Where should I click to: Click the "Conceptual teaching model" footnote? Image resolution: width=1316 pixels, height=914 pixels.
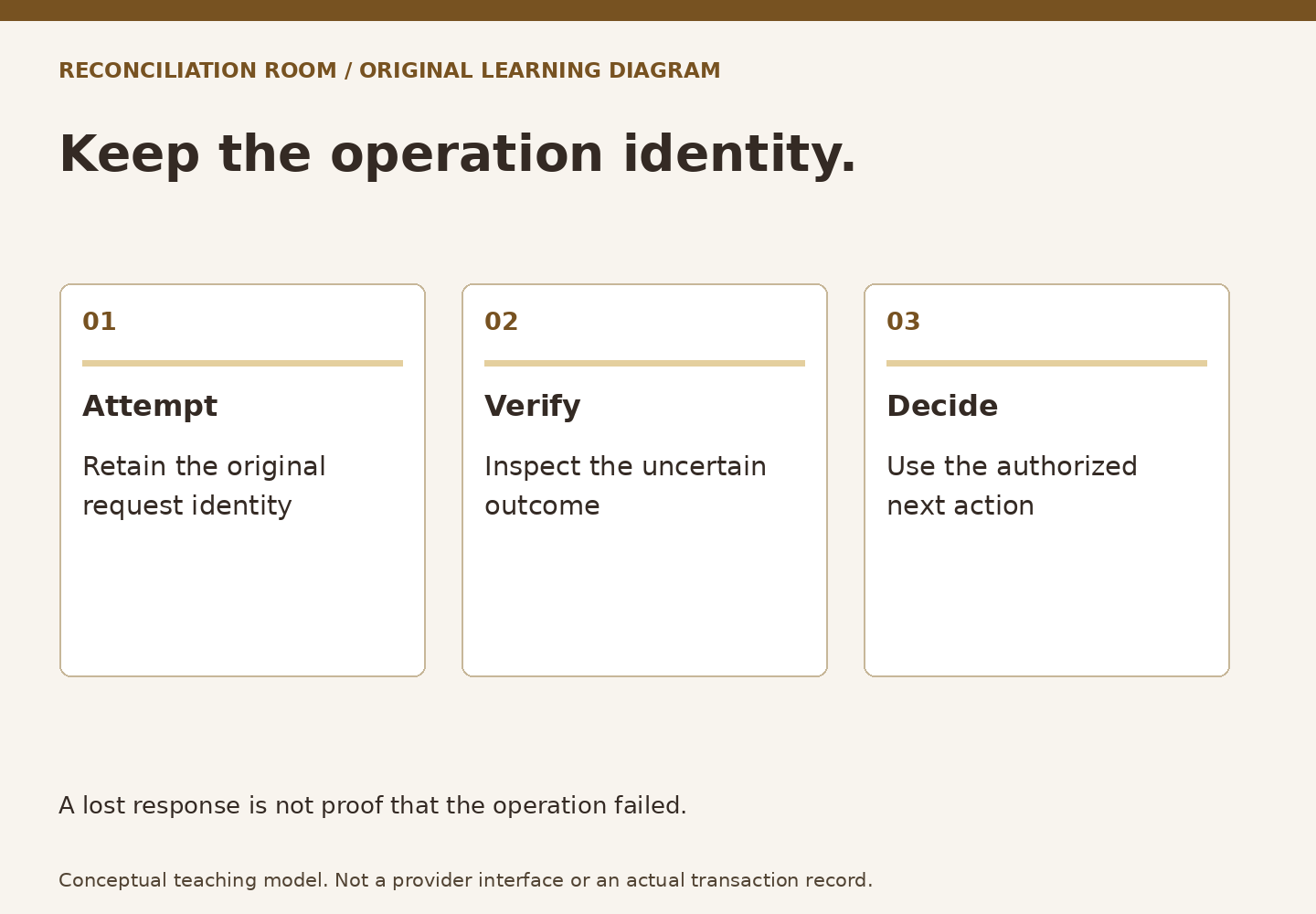pyautogui.click(x=466, y=880)
